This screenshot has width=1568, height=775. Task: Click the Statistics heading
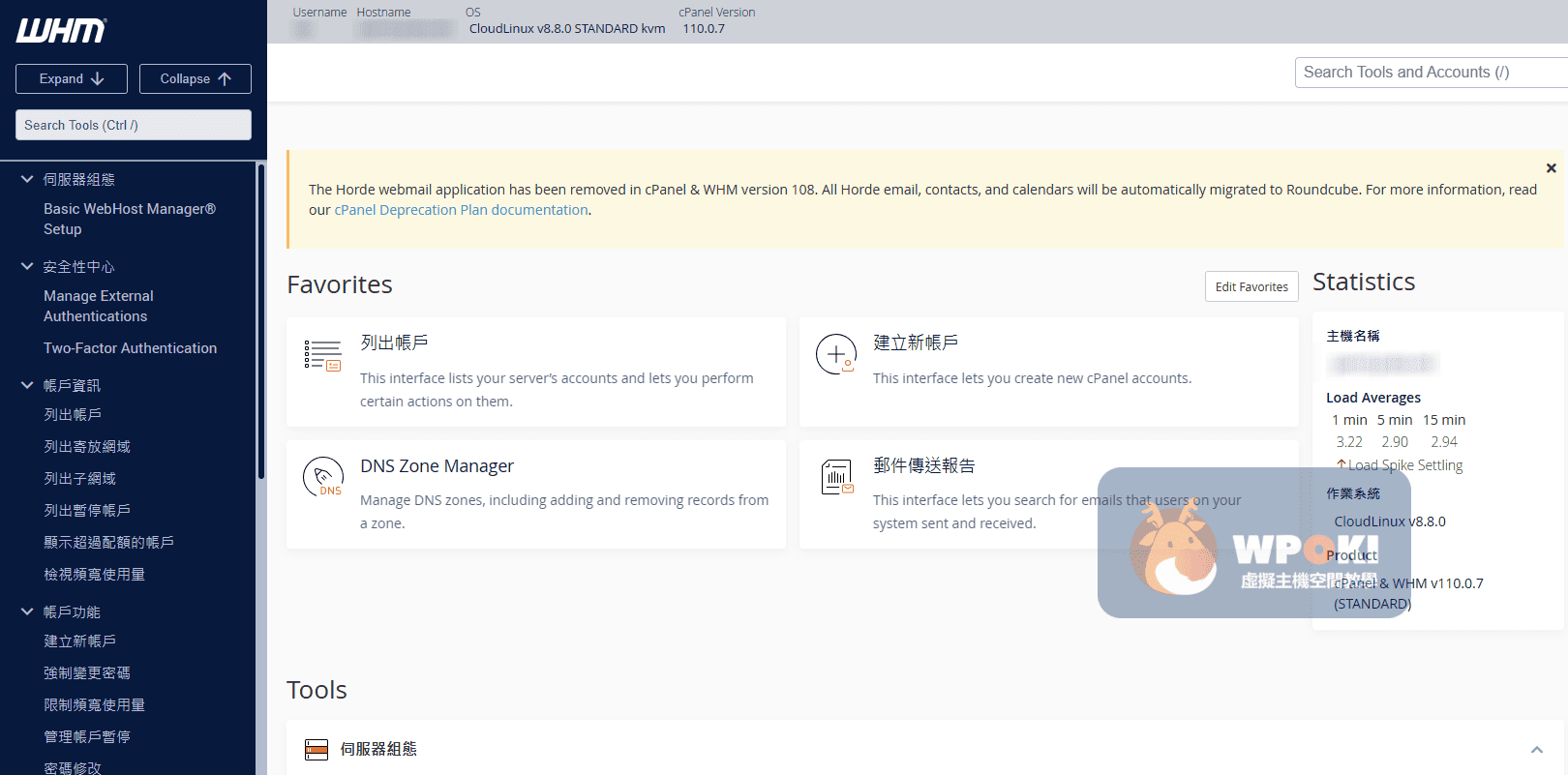click(x=1364, y=282)
